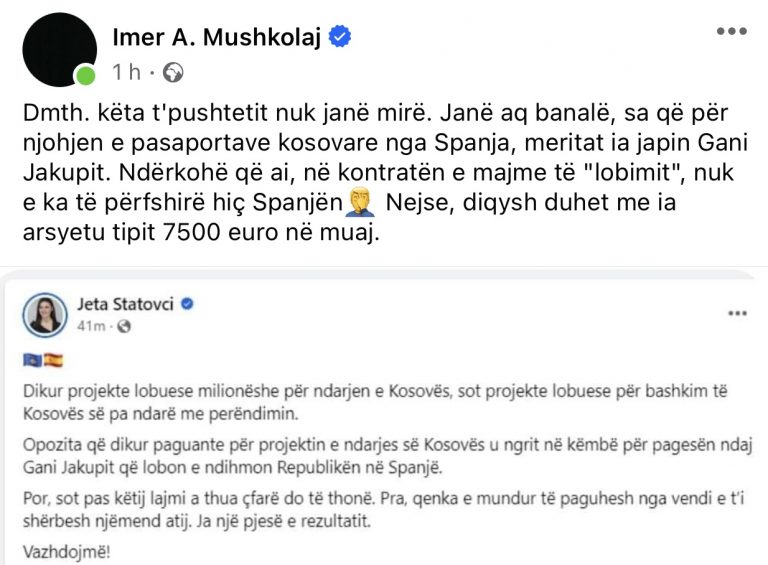This screenshot has height=565, width=768.
Task: Click the green online status dot
Action: [x=85, y=75]
